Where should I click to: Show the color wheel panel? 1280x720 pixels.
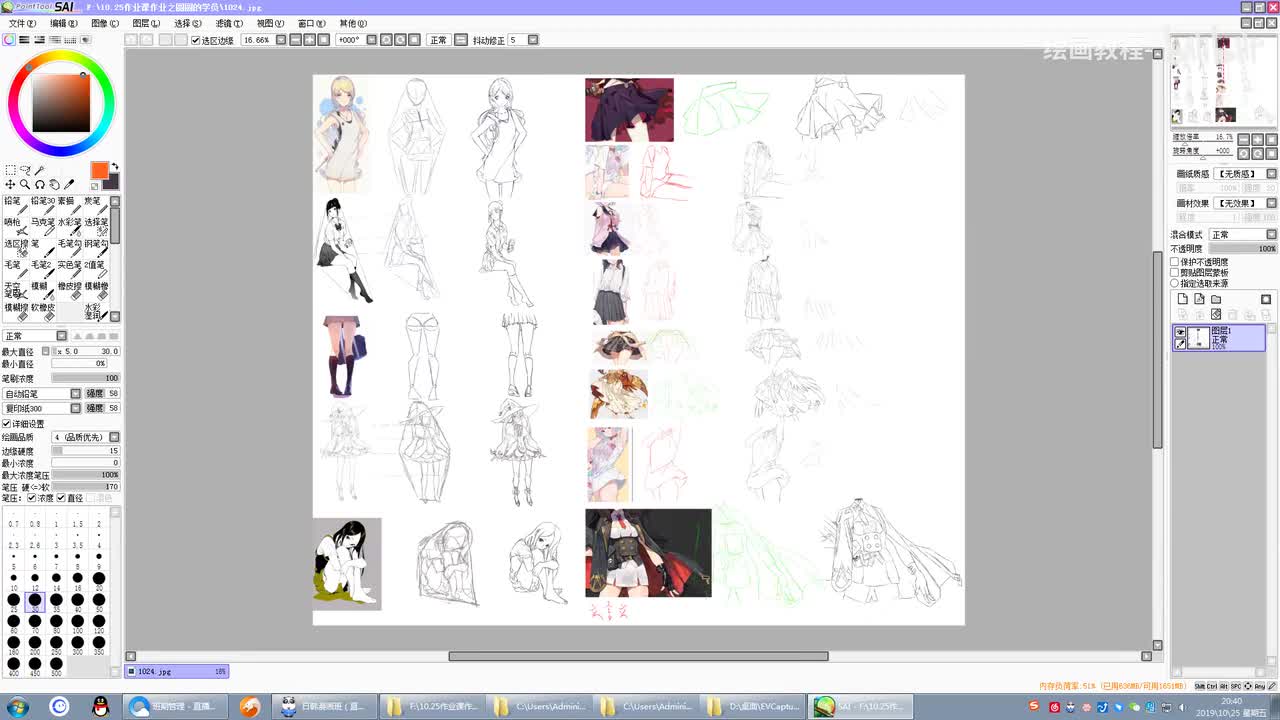[x=9, y=40]
